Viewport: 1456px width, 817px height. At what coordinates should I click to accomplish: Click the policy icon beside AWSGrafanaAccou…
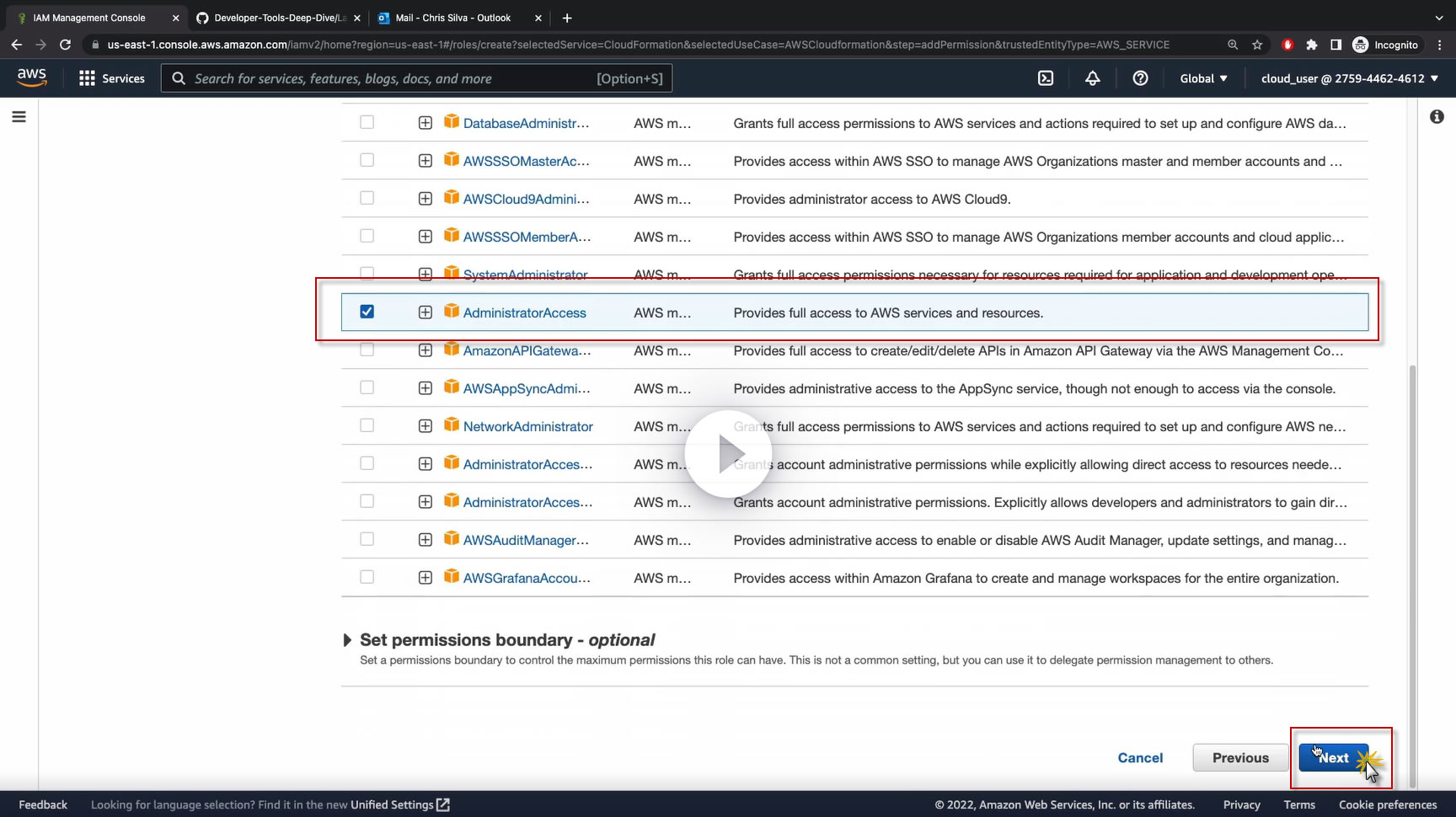452,577
